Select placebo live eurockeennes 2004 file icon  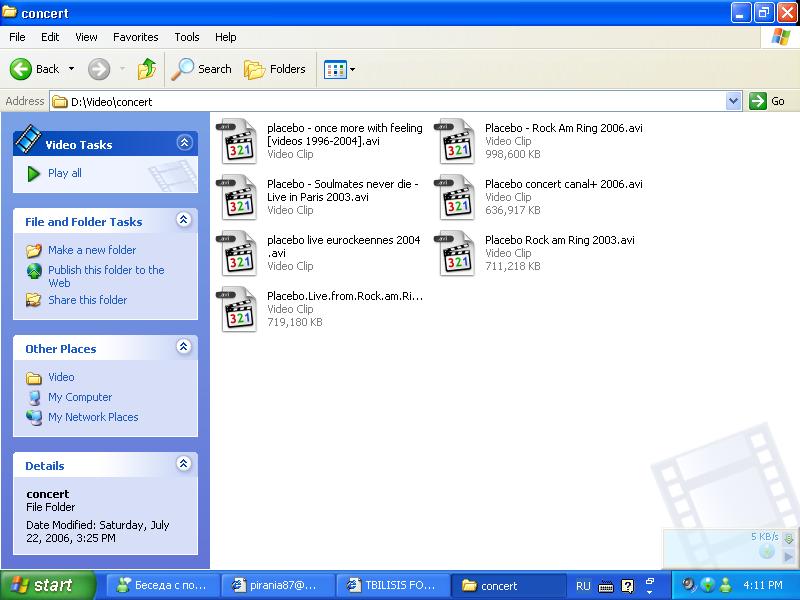click(237, 254)
